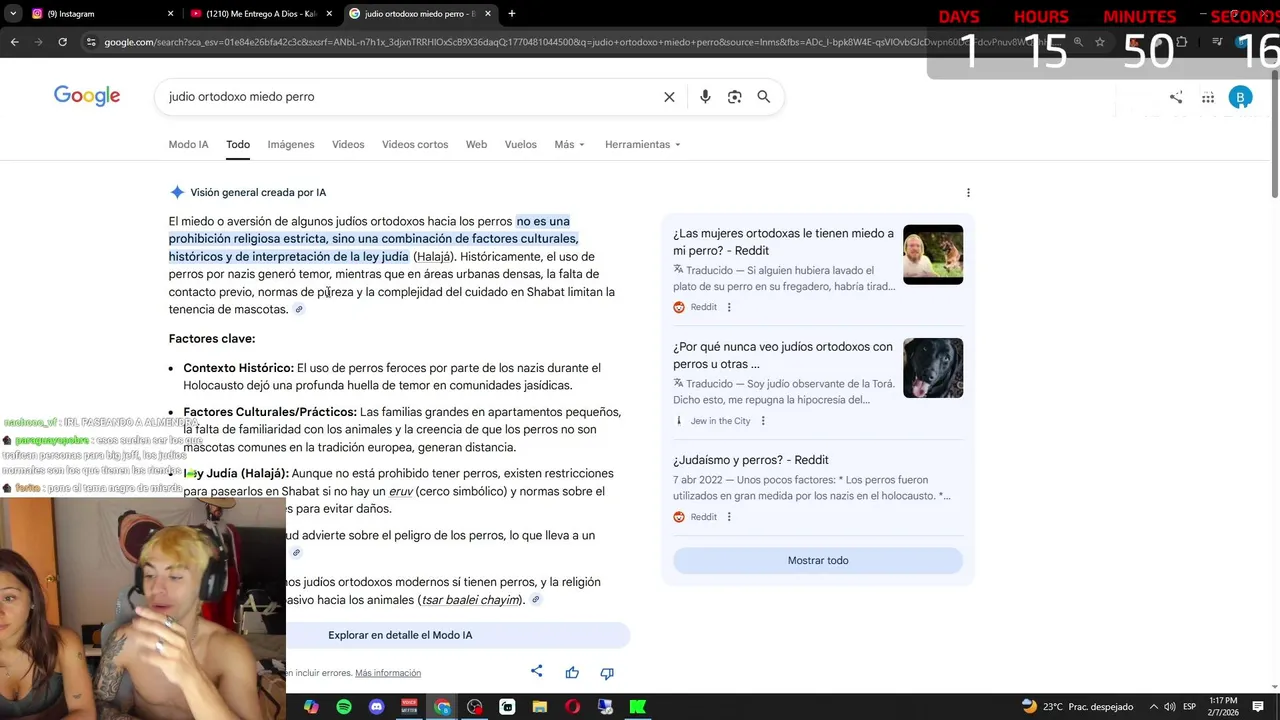Open Discord from the taskbar
Viewport: 1280px width, 720px height.
376,707
